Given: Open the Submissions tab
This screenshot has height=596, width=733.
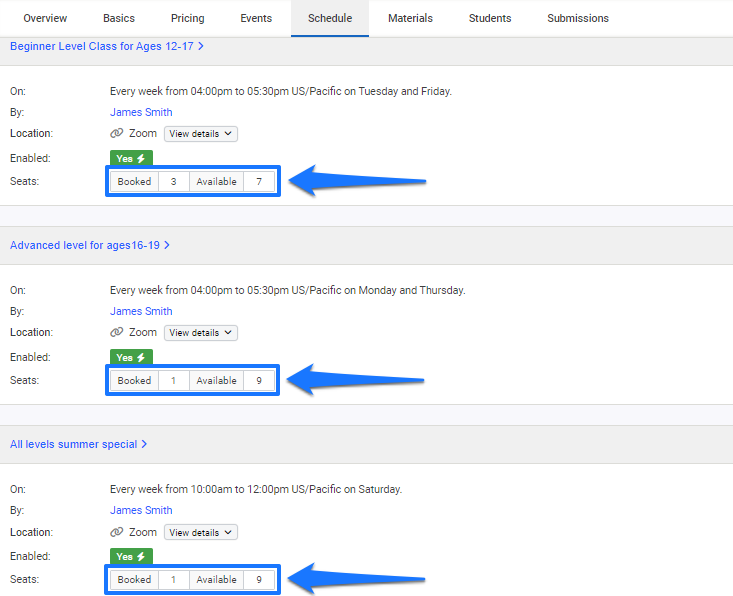Looking at the screenshot, I should [x=578, y=18].
